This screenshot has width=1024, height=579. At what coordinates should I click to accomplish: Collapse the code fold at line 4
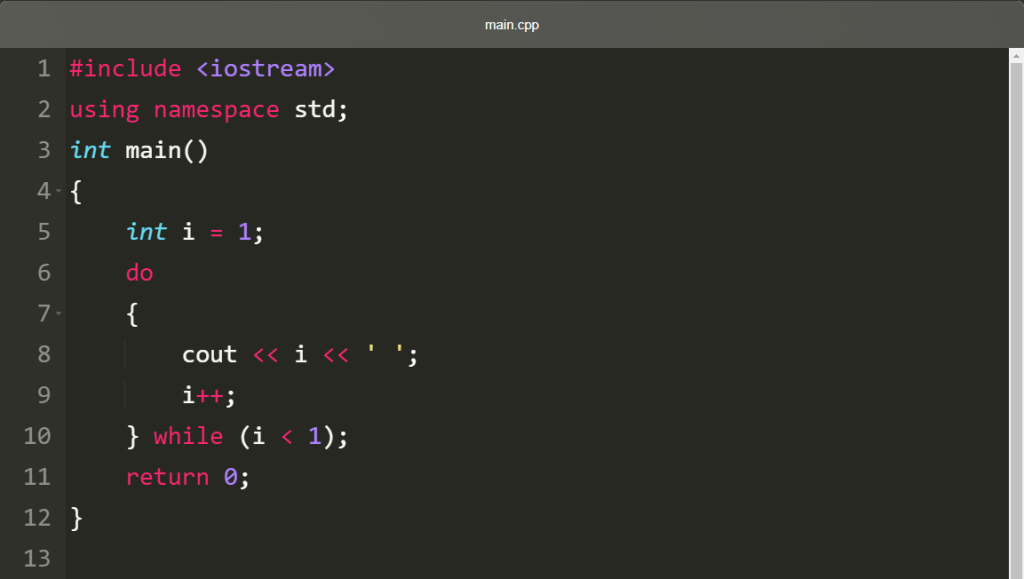pos(59,191)
